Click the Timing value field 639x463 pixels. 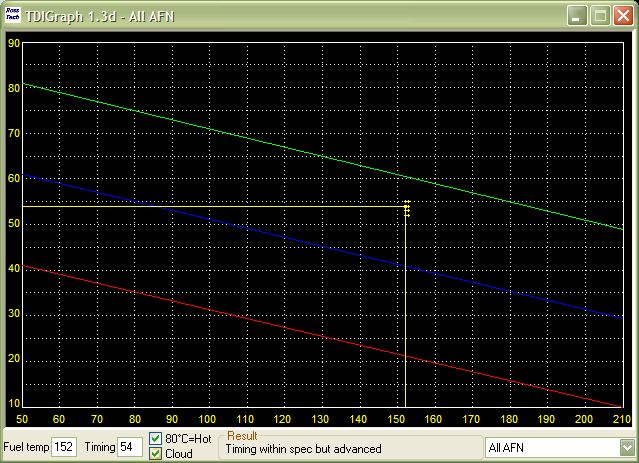(130, 447)
